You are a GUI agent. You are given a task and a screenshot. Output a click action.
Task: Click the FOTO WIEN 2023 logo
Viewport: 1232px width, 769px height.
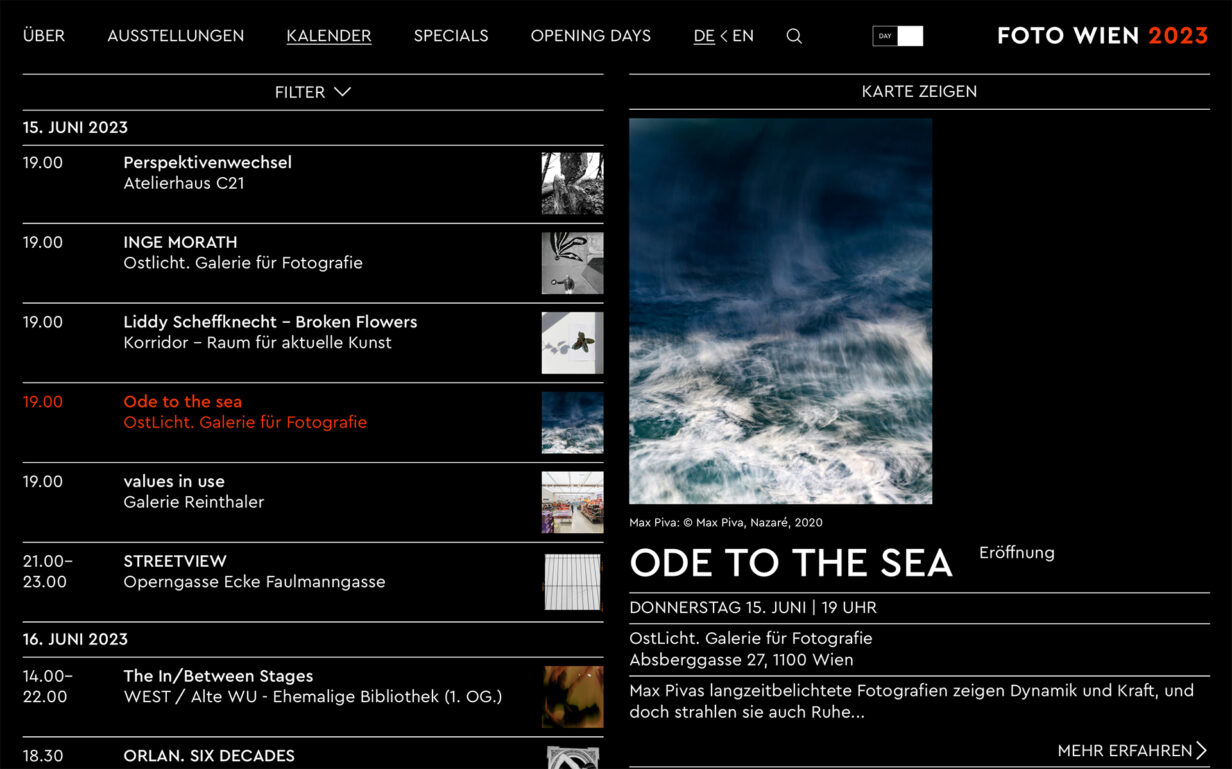pos(1103,36)
